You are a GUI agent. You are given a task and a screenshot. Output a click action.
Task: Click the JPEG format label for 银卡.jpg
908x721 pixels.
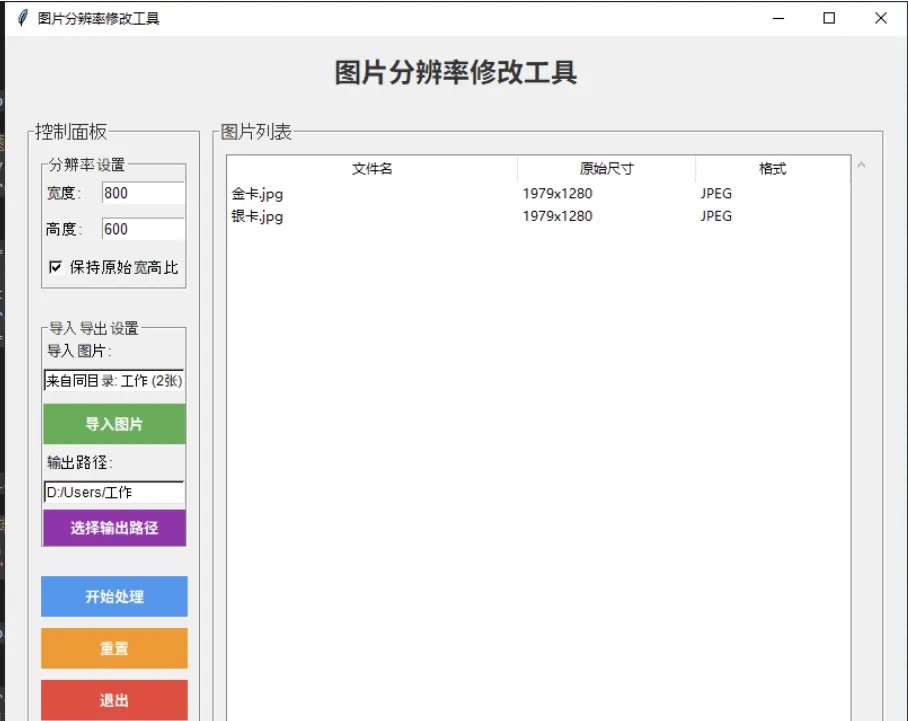715,216
